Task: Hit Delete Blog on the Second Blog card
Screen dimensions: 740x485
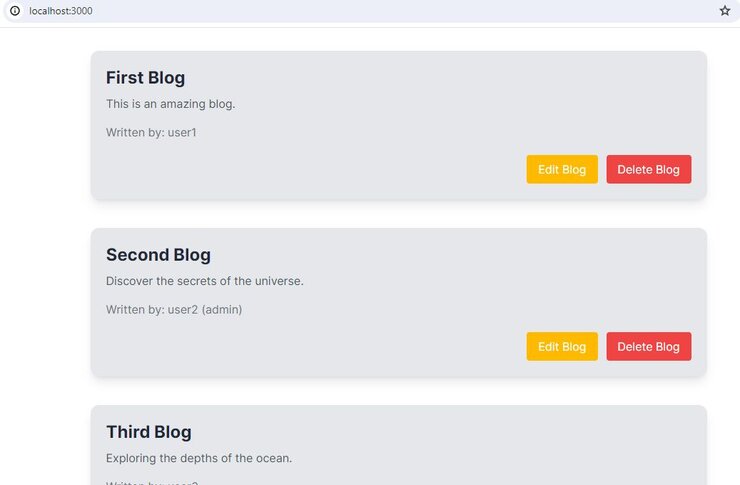Action: [x=648, y=346]
